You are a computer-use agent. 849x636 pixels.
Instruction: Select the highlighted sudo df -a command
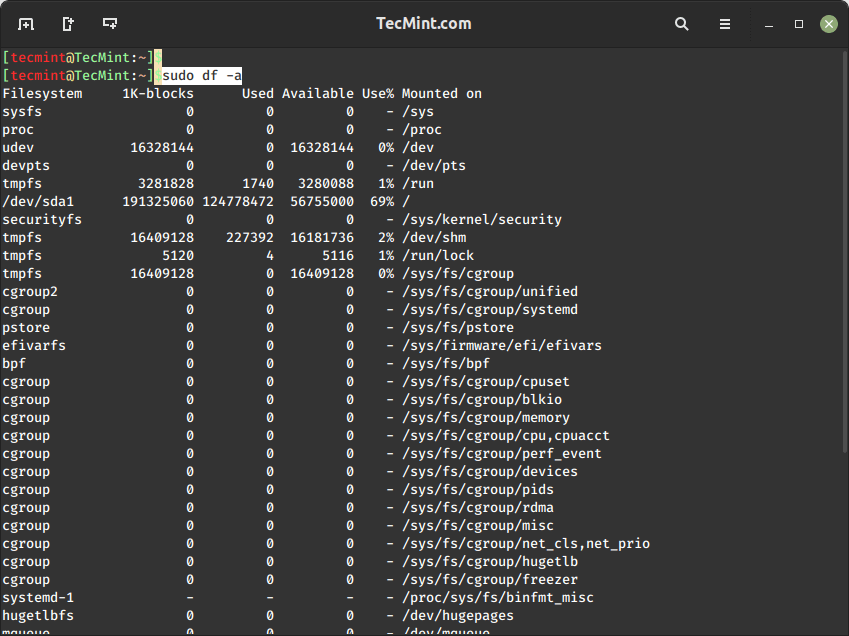point(199,75)
